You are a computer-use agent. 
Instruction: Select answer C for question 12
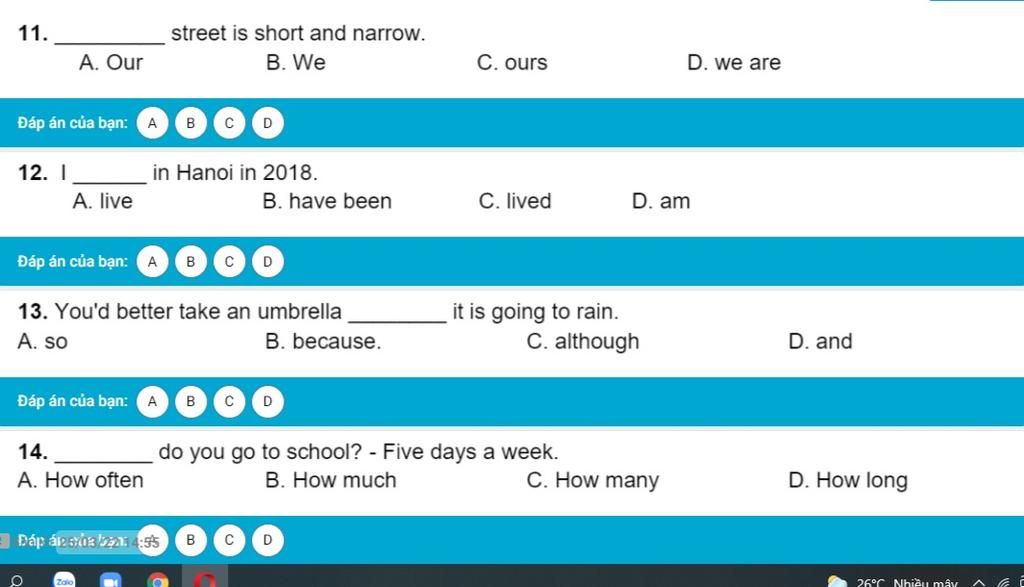tap(229, 262)
